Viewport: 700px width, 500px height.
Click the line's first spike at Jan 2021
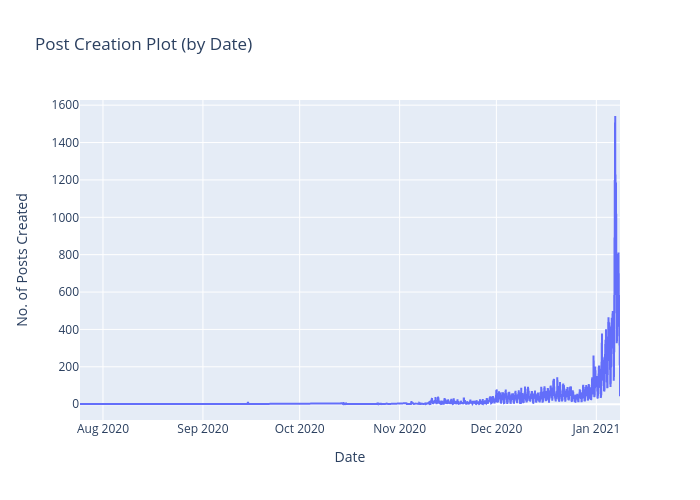[x=593, y=356]
